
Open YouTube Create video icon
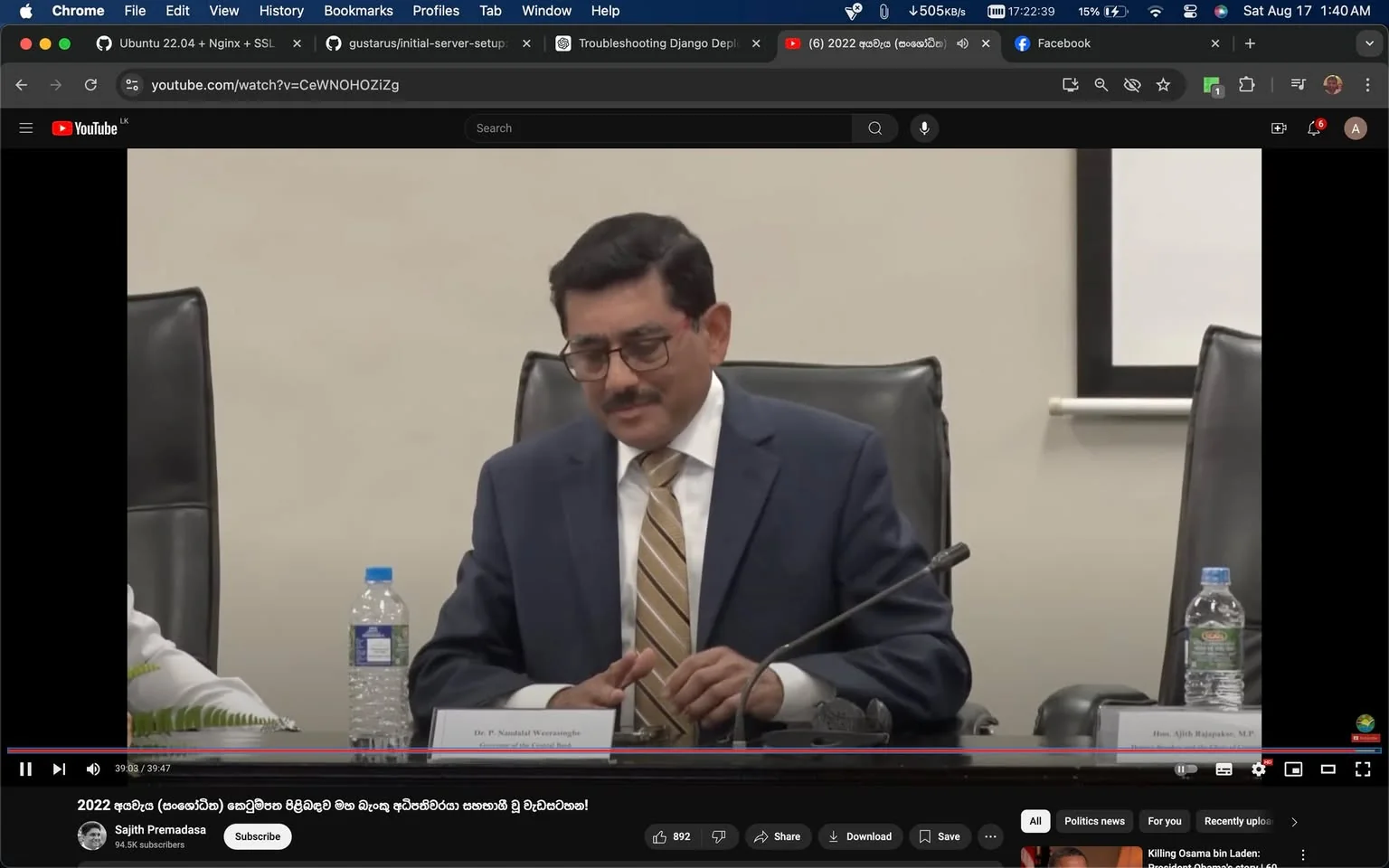coord(1279,128)
